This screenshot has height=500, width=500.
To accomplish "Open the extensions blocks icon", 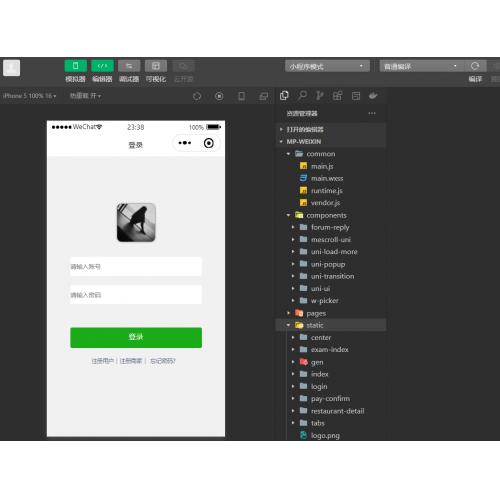I will pyautogui.click(x=337, y=96).
